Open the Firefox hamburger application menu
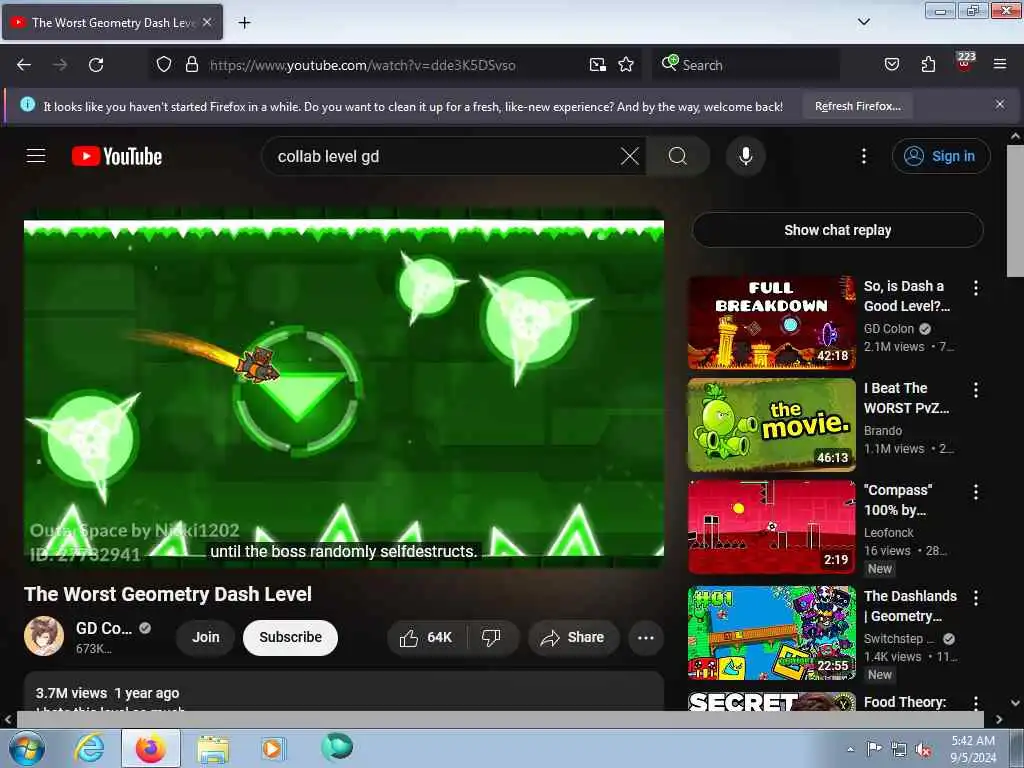This screenshot has height=768, width=1024. tap(1000, 64)
